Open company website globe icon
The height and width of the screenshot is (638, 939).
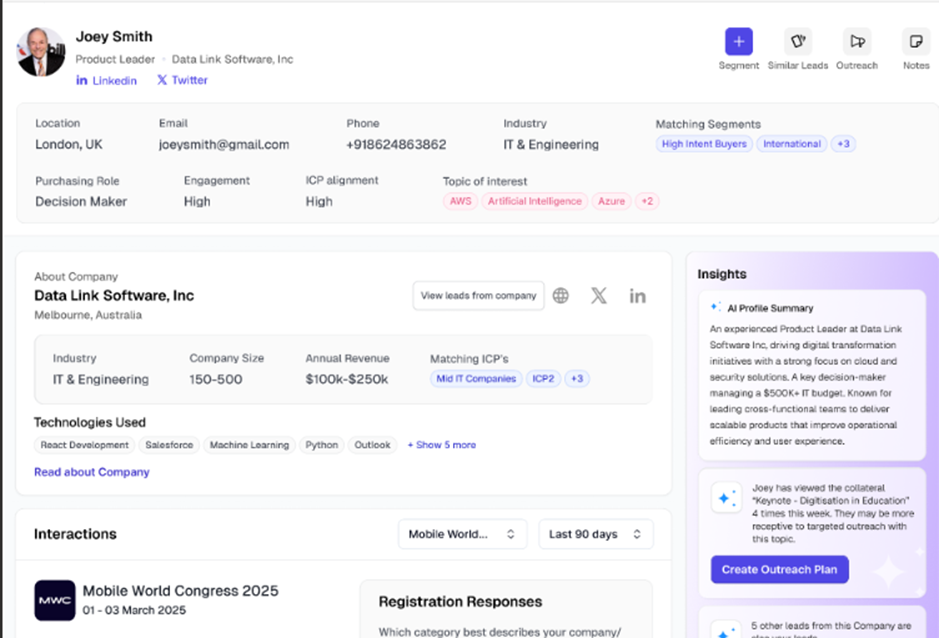561,296
